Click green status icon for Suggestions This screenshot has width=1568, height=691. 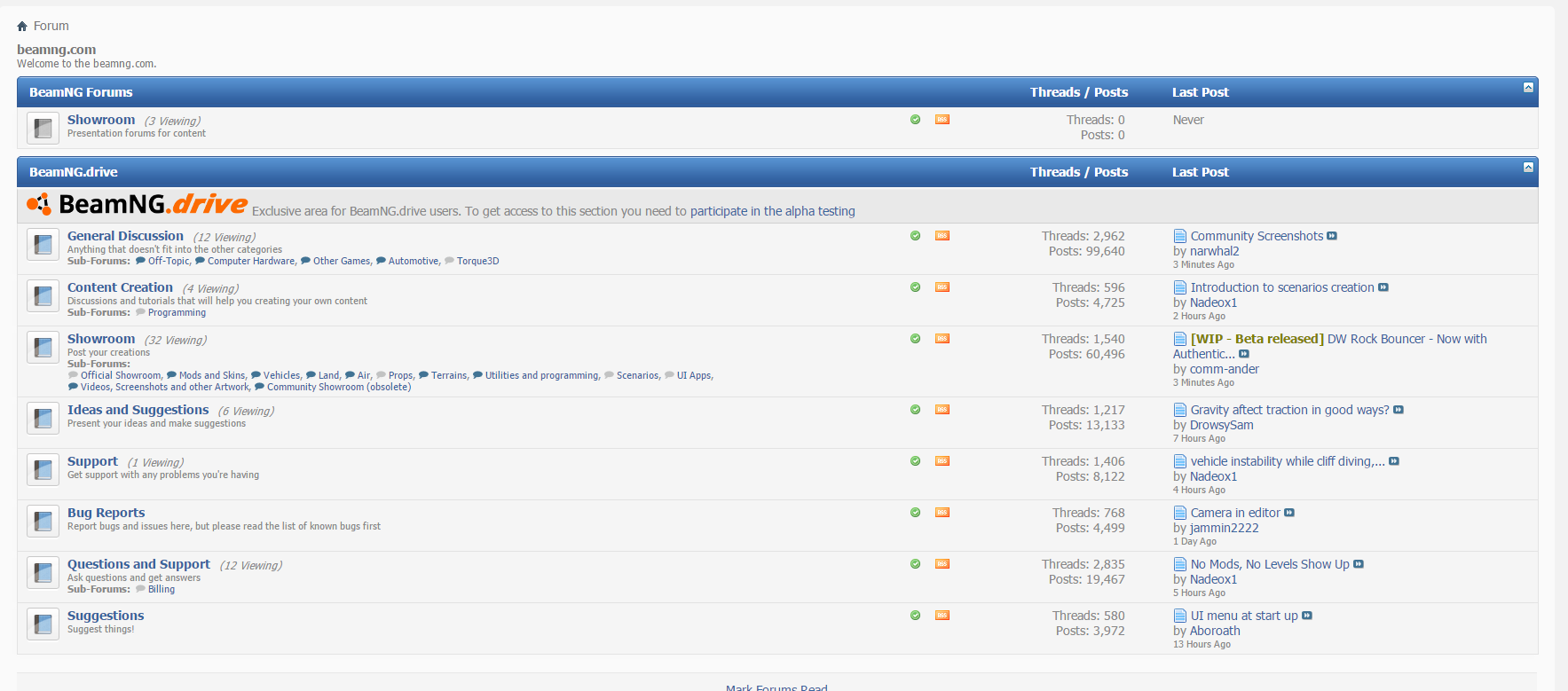coord(915,616)
